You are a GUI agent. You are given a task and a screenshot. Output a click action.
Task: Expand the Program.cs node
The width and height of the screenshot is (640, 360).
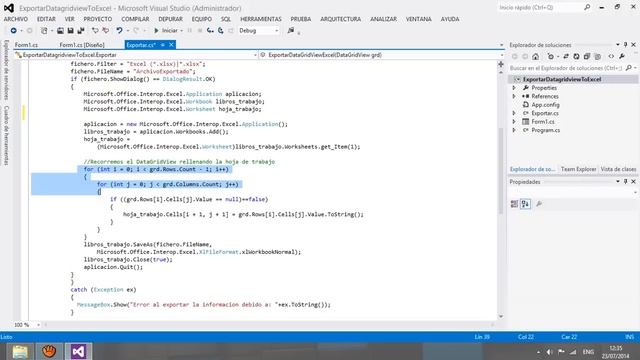click(514, 130)
